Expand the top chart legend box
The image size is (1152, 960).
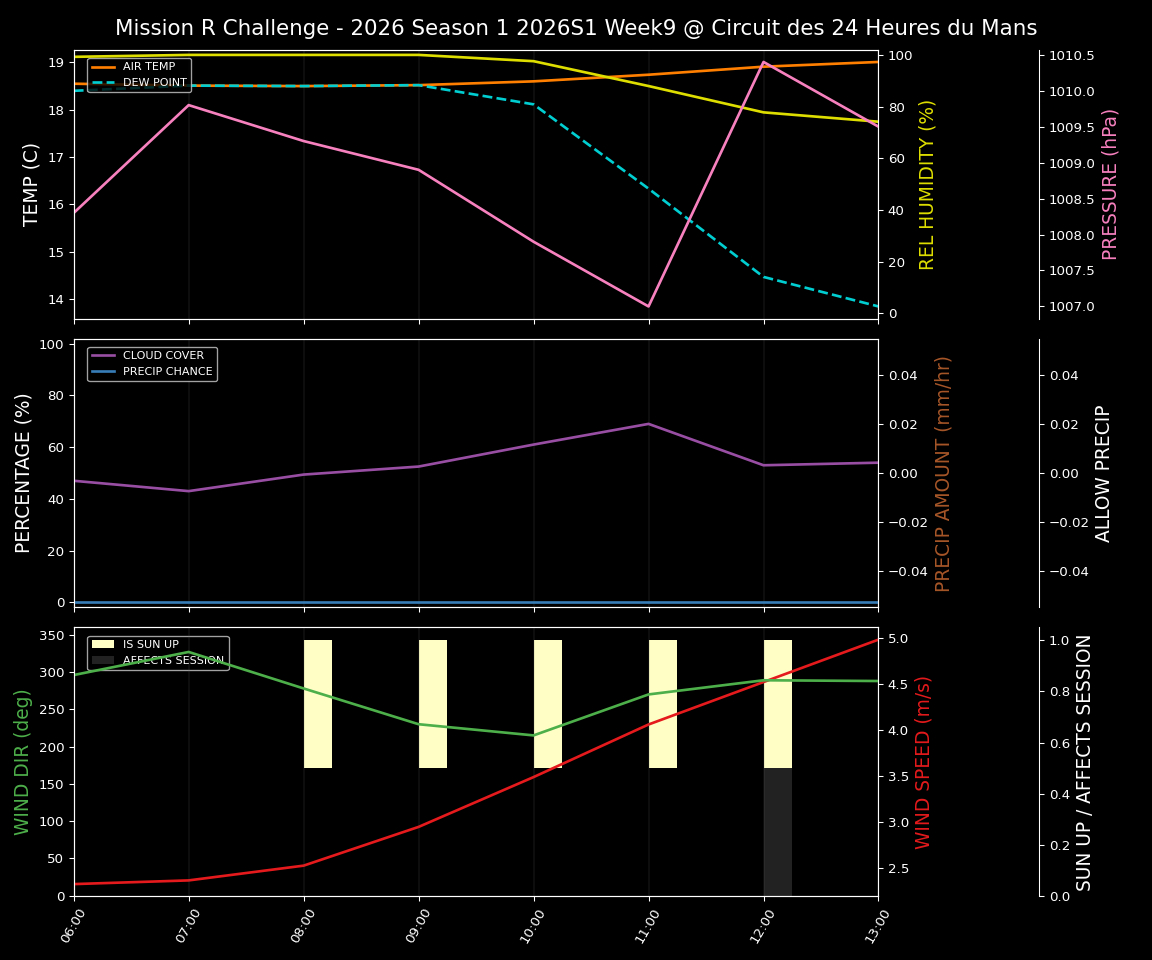coord(140,74)
